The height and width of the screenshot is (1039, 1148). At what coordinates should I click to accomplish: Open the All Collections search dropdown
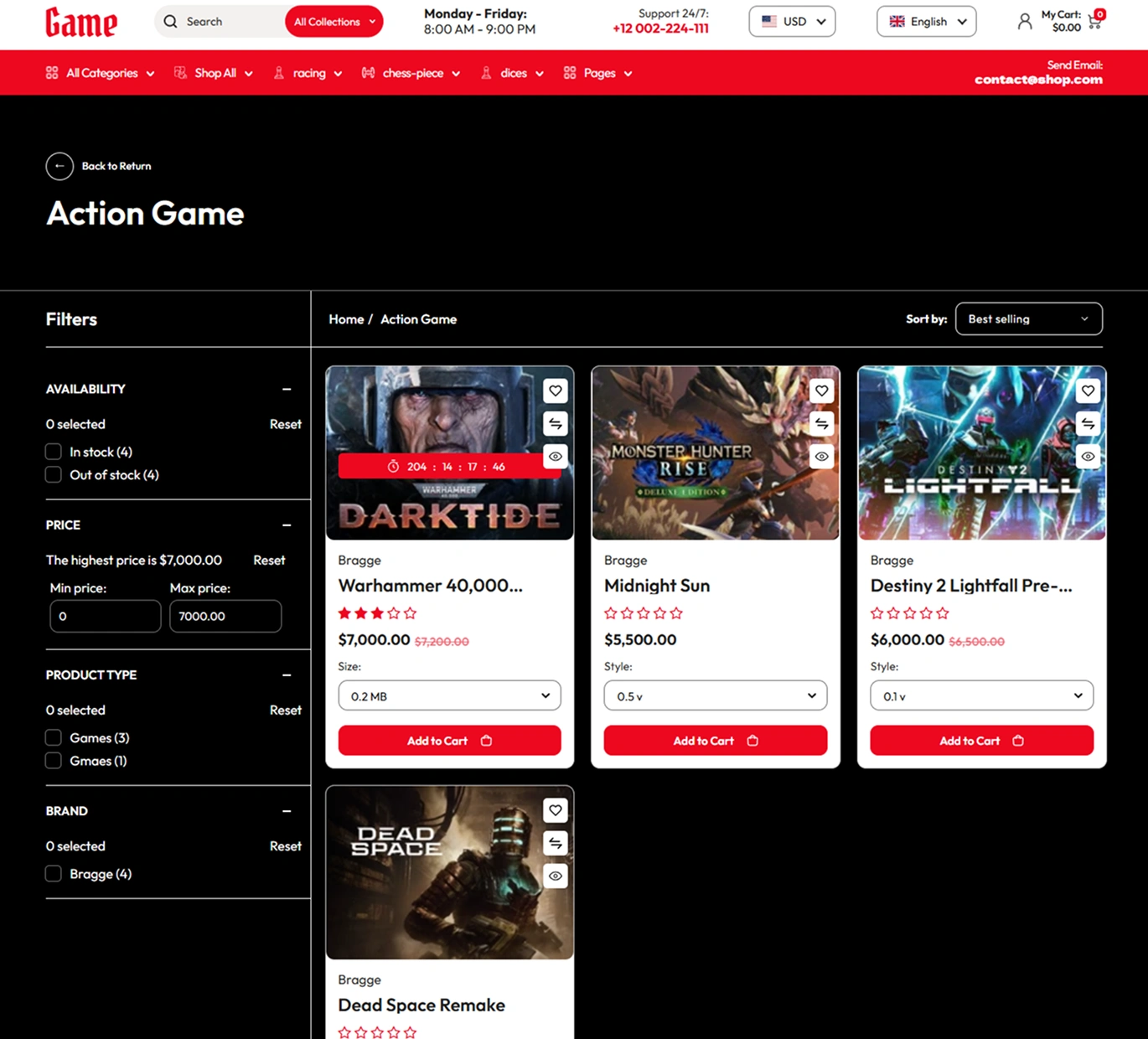pyautogui.click(x=334, y=22)
